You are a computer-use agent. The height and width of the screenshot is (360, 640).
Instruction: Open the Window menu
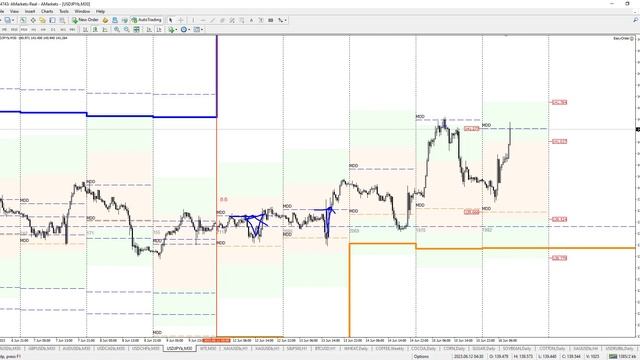click(82, 11)
